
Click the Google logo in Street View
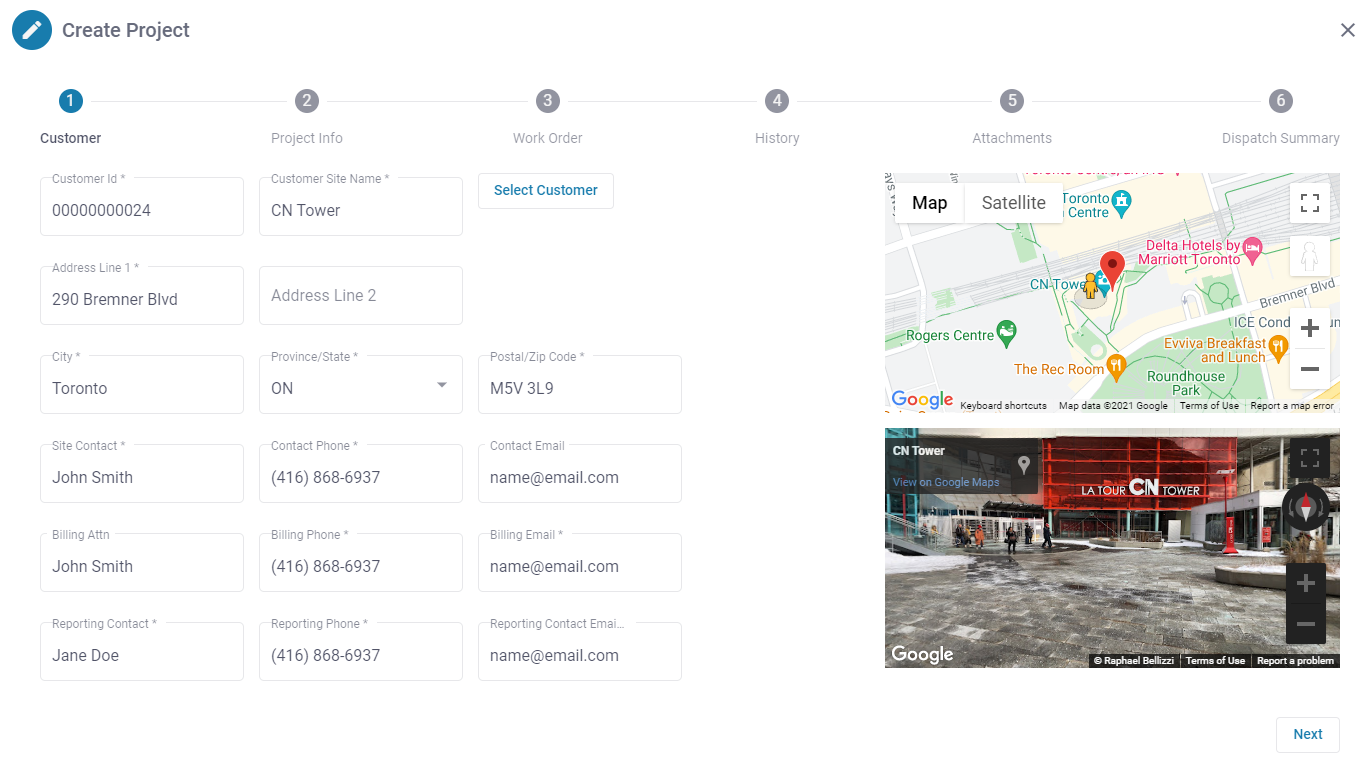click(922, 654)
